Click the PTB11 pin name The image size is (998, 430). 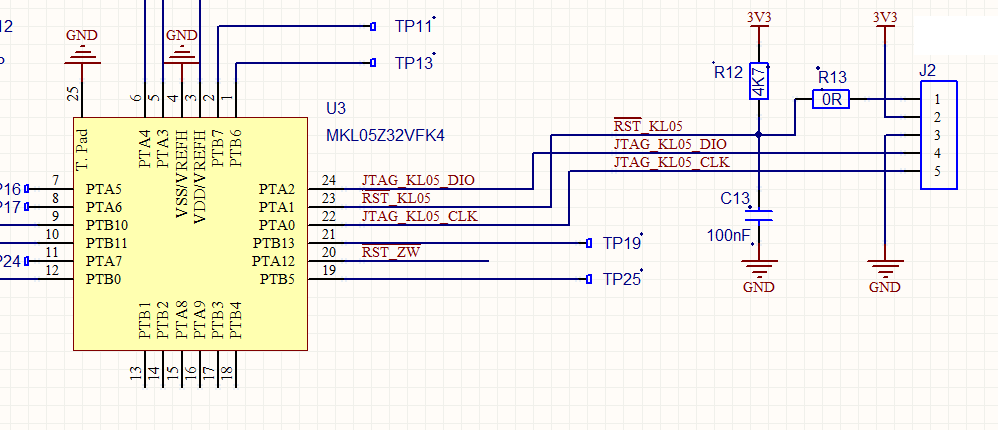pyautogui.click(x=107, y=244)
